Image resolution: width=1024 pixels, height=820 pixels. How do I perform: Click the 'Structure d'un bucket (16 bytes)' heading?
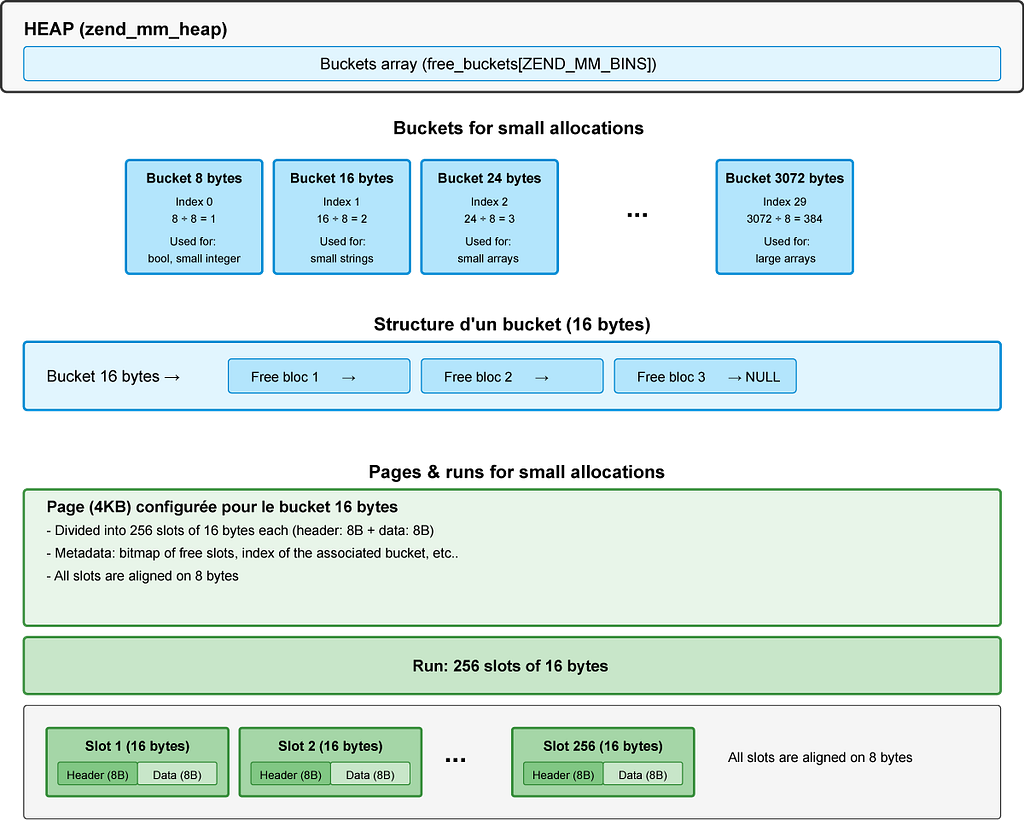click(x=512, y=324)
